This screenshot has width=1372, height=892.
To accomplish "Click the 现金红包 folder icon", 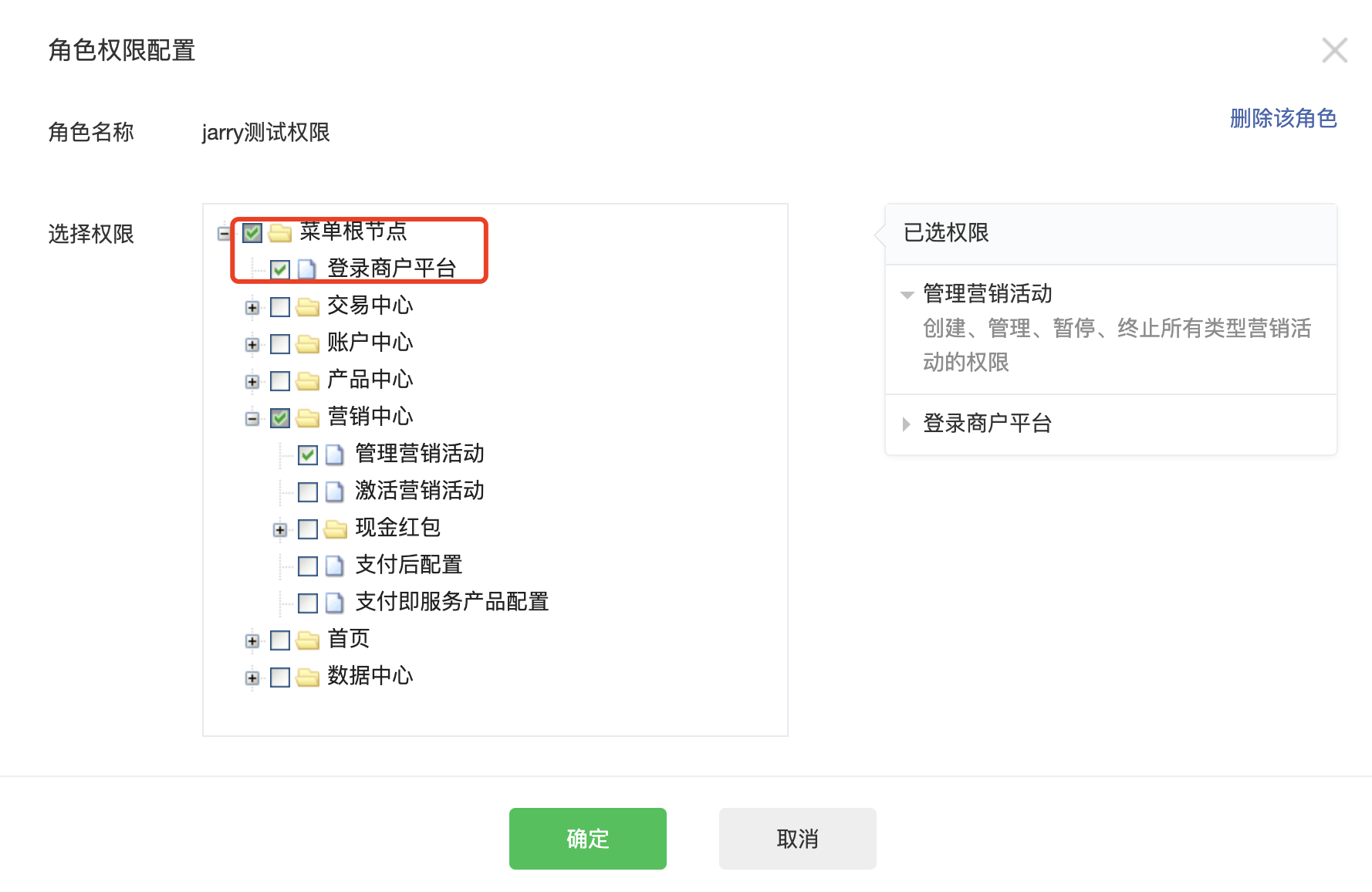I will pyautogui.click(x=336, y=529).
